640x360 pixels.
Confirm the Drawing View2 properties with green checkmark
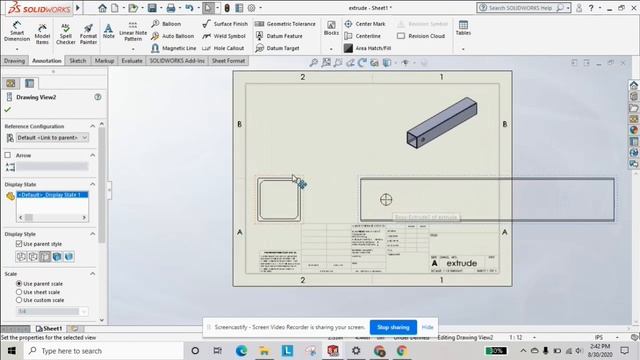pyautogui.click(x=7, y=109)
